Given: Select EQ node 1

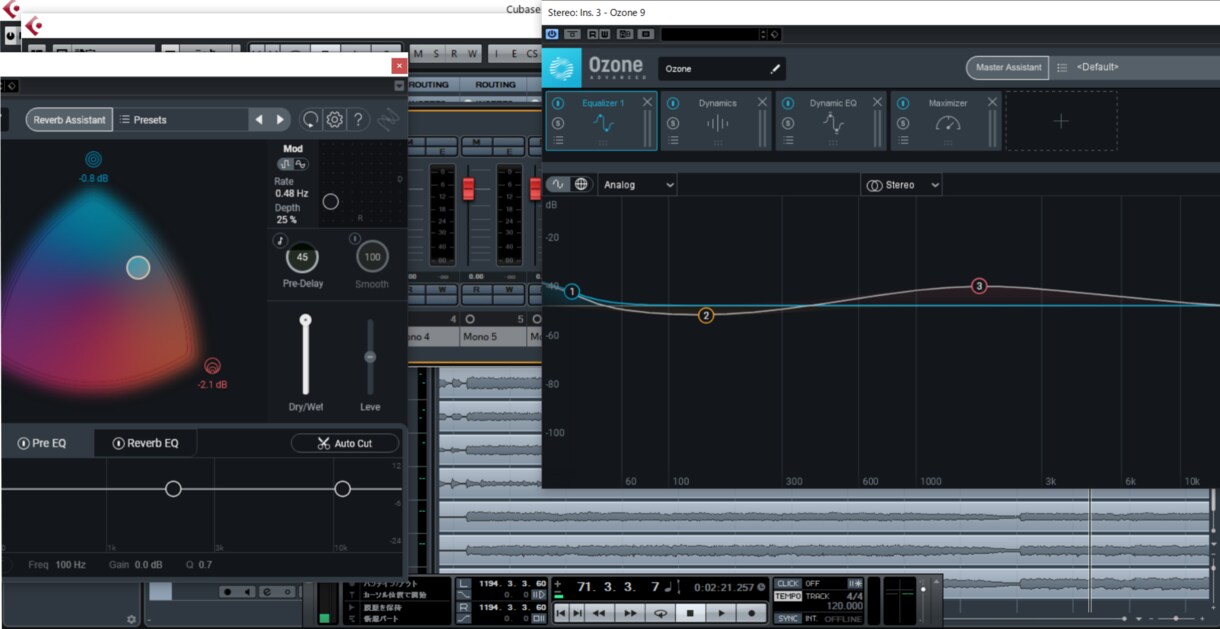Looking at the screenshot, I should coord(572,292).
